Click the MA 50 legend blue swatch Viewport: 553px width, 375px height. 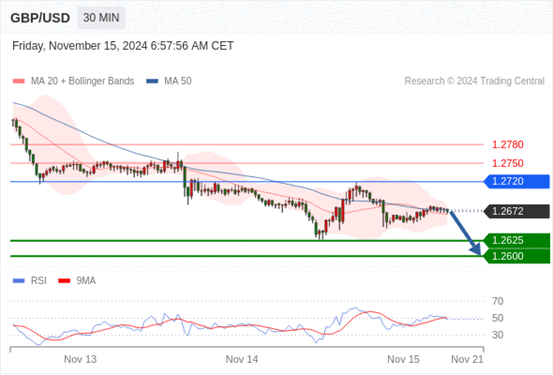(152, 81)
